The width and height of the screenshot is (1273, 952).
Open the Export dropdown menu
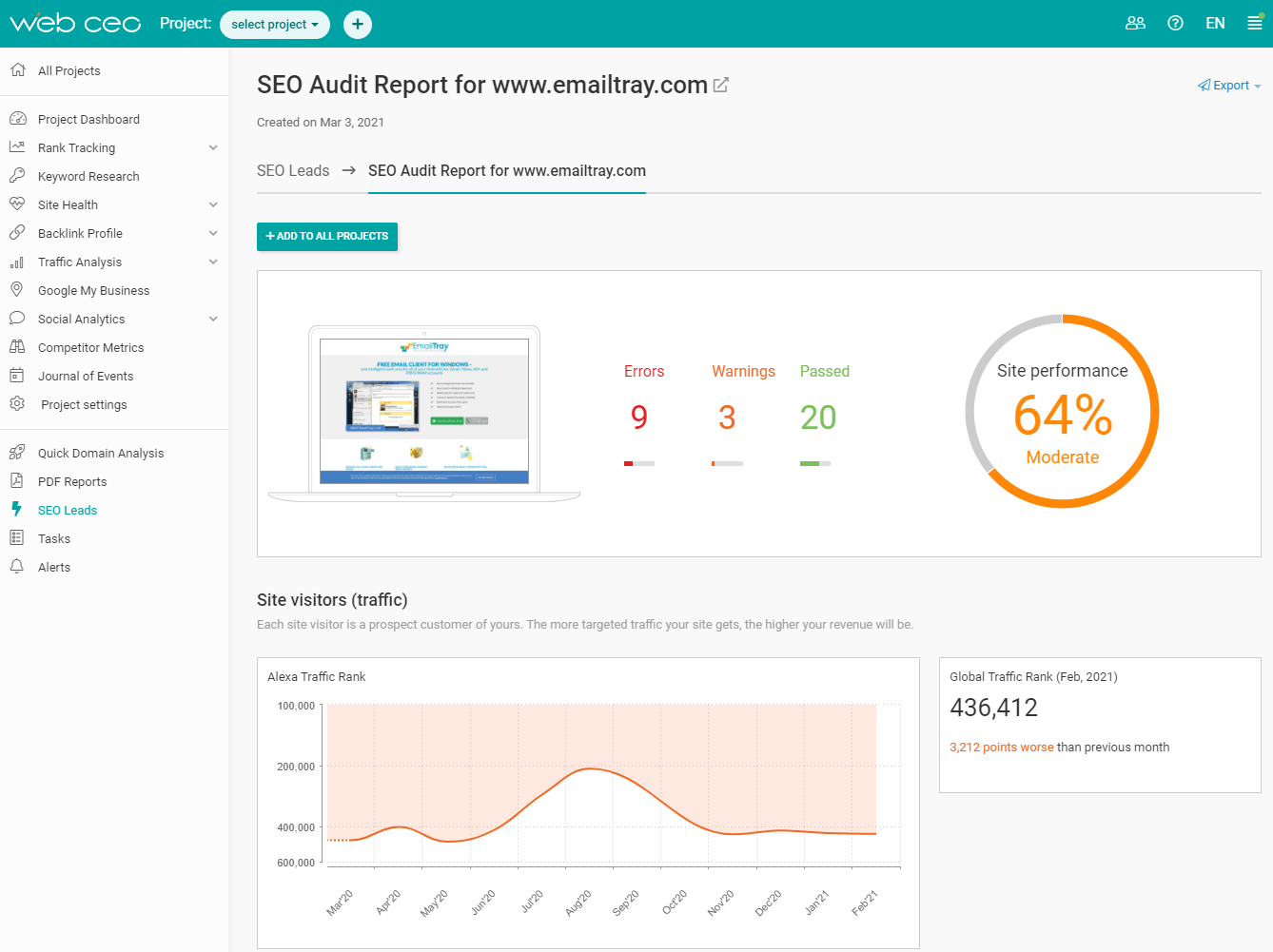(1228, 85)
